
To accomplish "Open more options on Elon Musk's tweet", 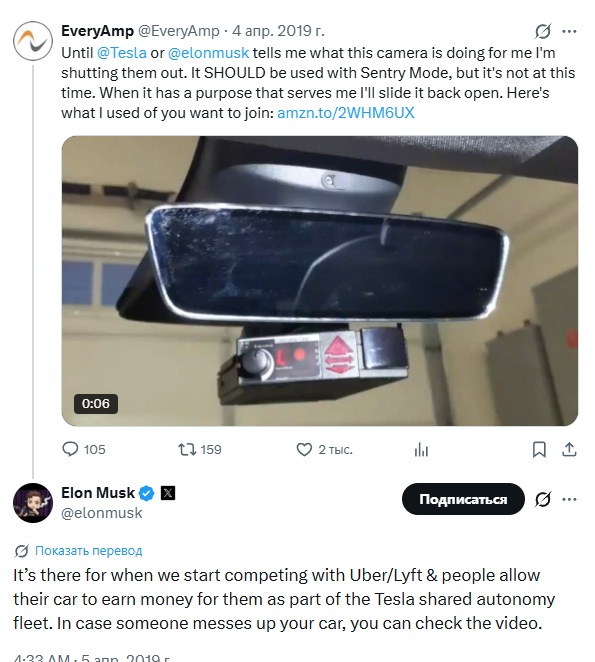I will [569, 499].
